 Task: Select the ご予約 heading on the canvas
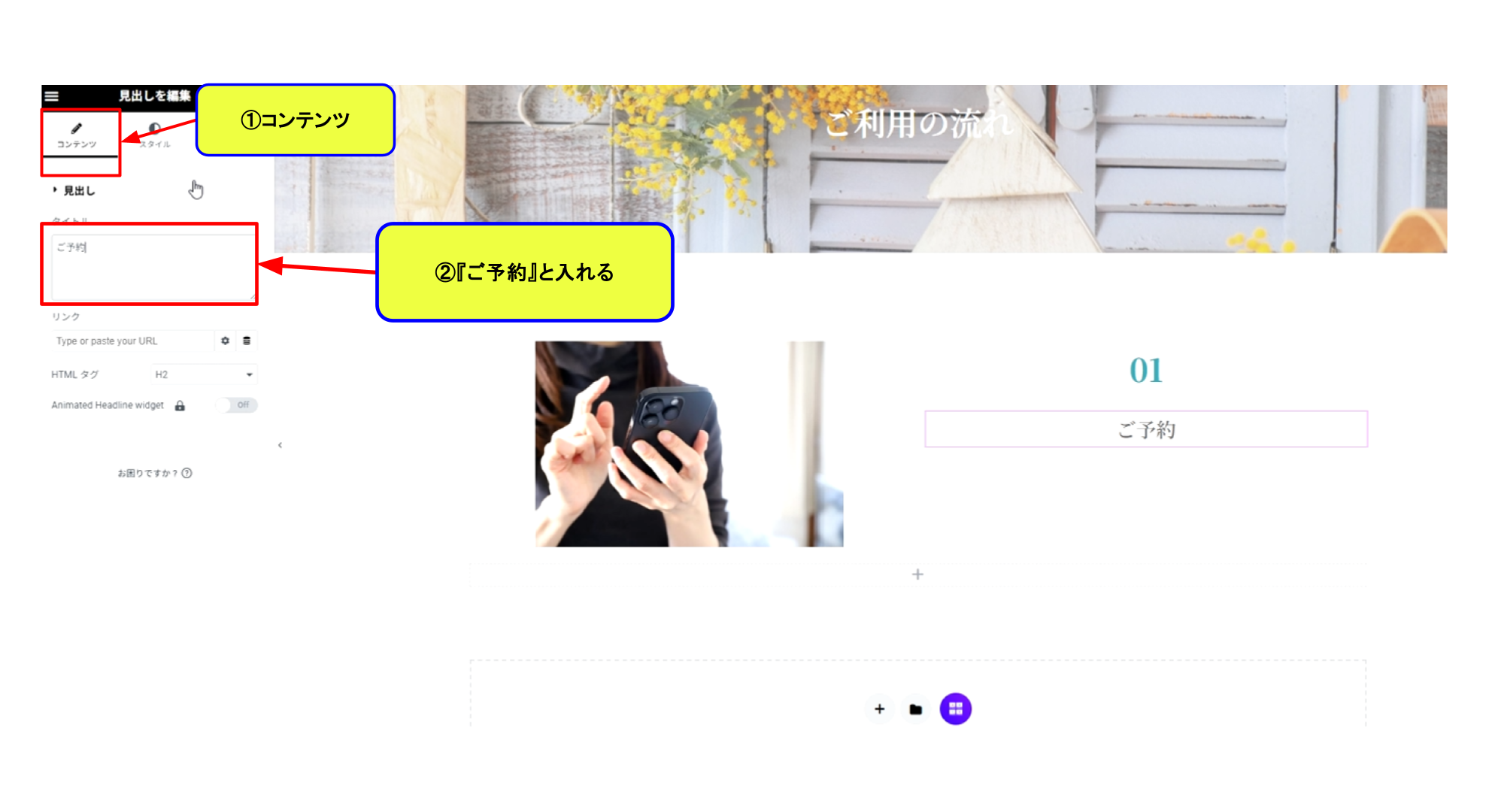click(x=1146, y=429)
